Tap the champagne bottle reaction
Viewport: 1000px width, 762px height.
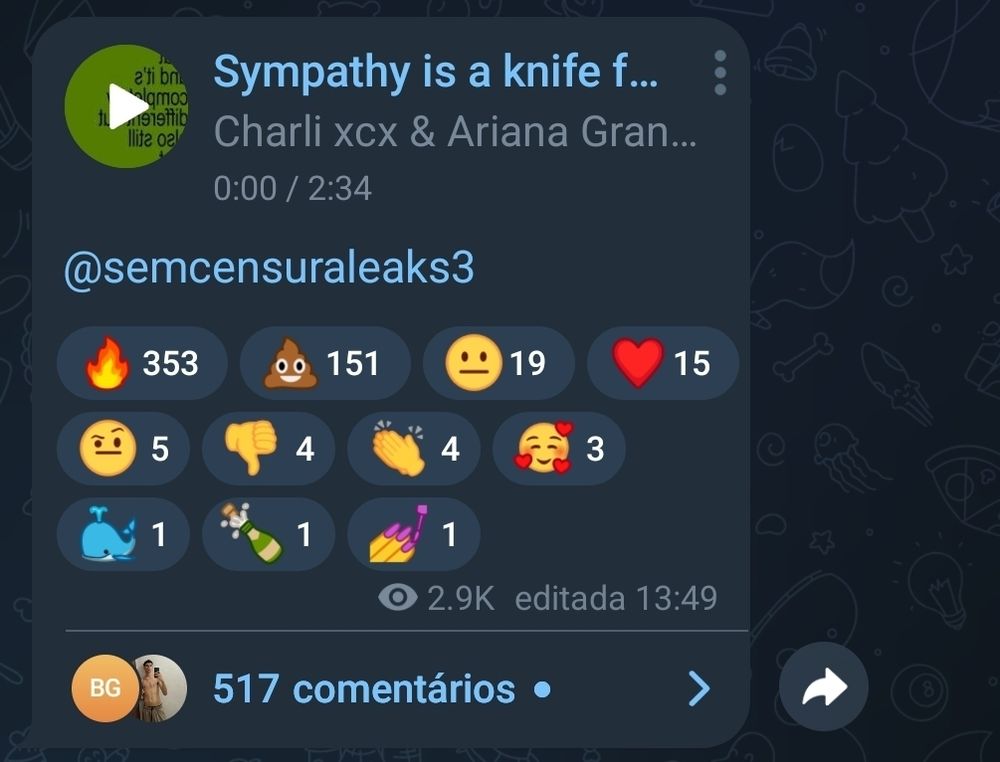pyautogui.click(x=268, y=534)
